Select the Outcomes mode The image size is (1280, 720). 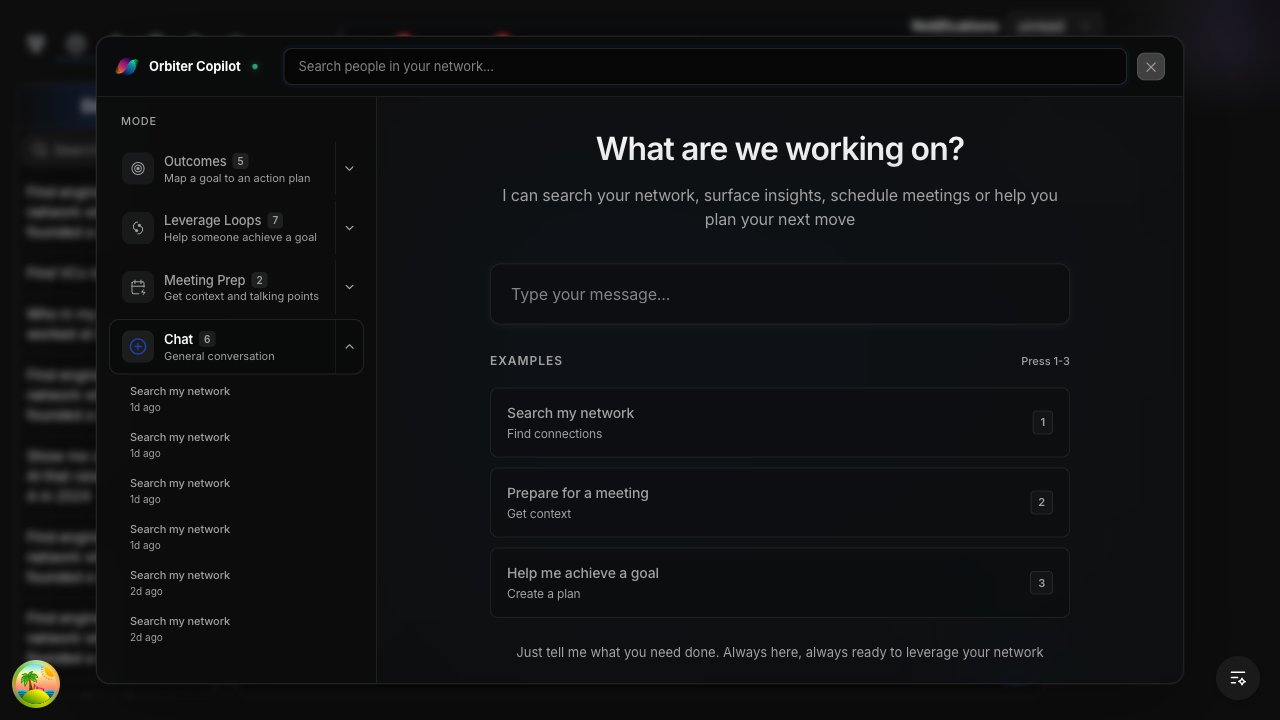click(x=236, y=169)
